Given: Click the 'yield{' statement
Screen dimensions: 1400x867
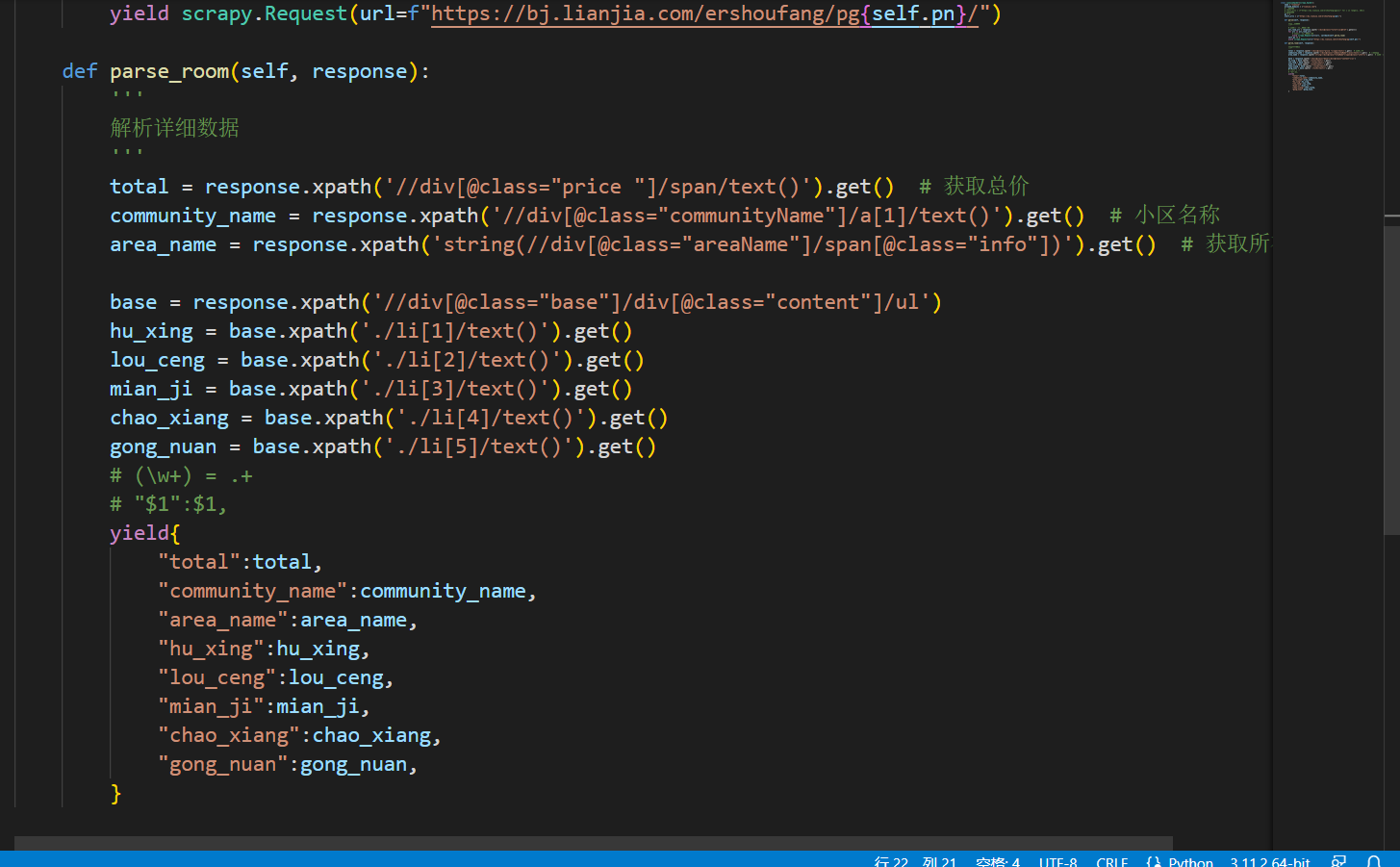Looking at the screenshot, I should [145, 533].
